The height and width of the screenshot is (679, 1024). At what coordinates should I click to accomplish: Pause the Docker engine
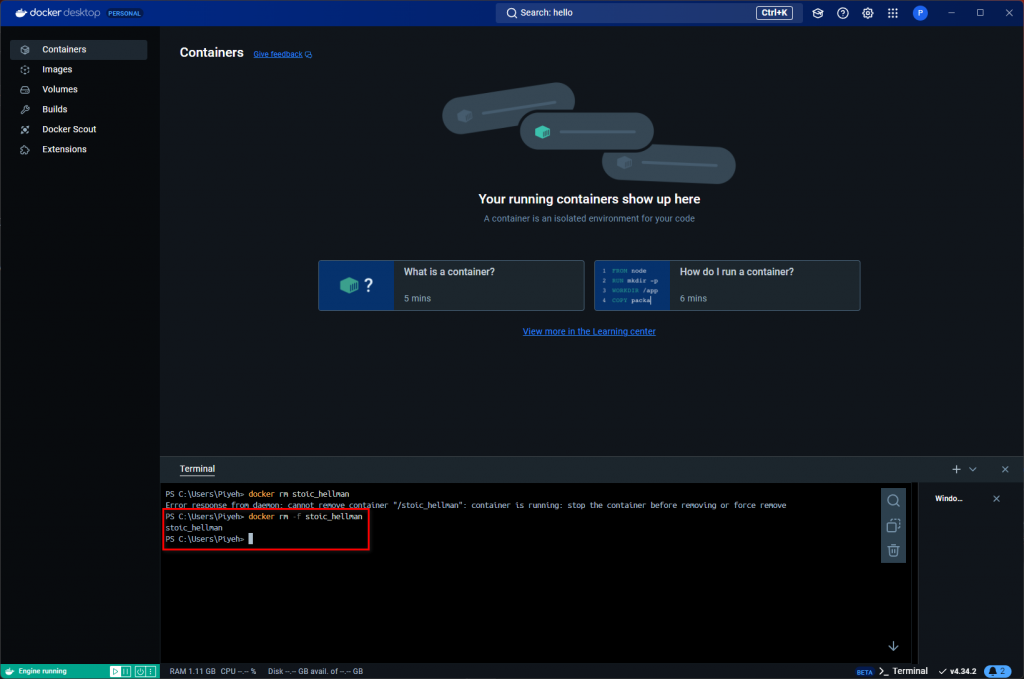[x=126, y=671]
